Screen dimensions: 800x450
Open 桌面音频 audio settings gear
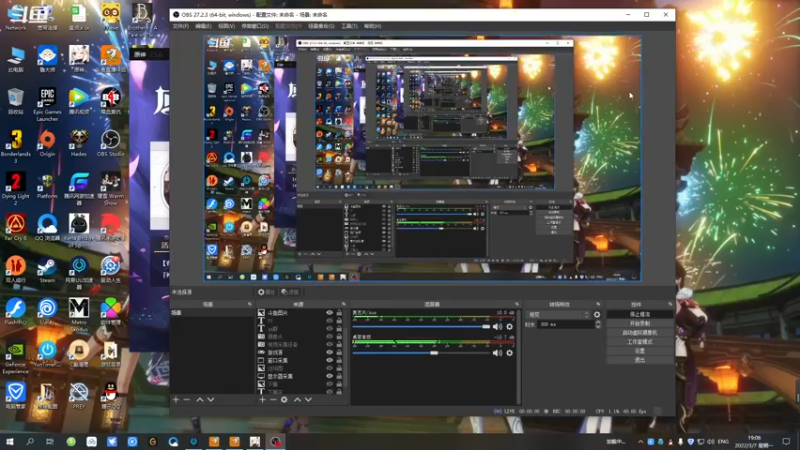pos(509,353)
